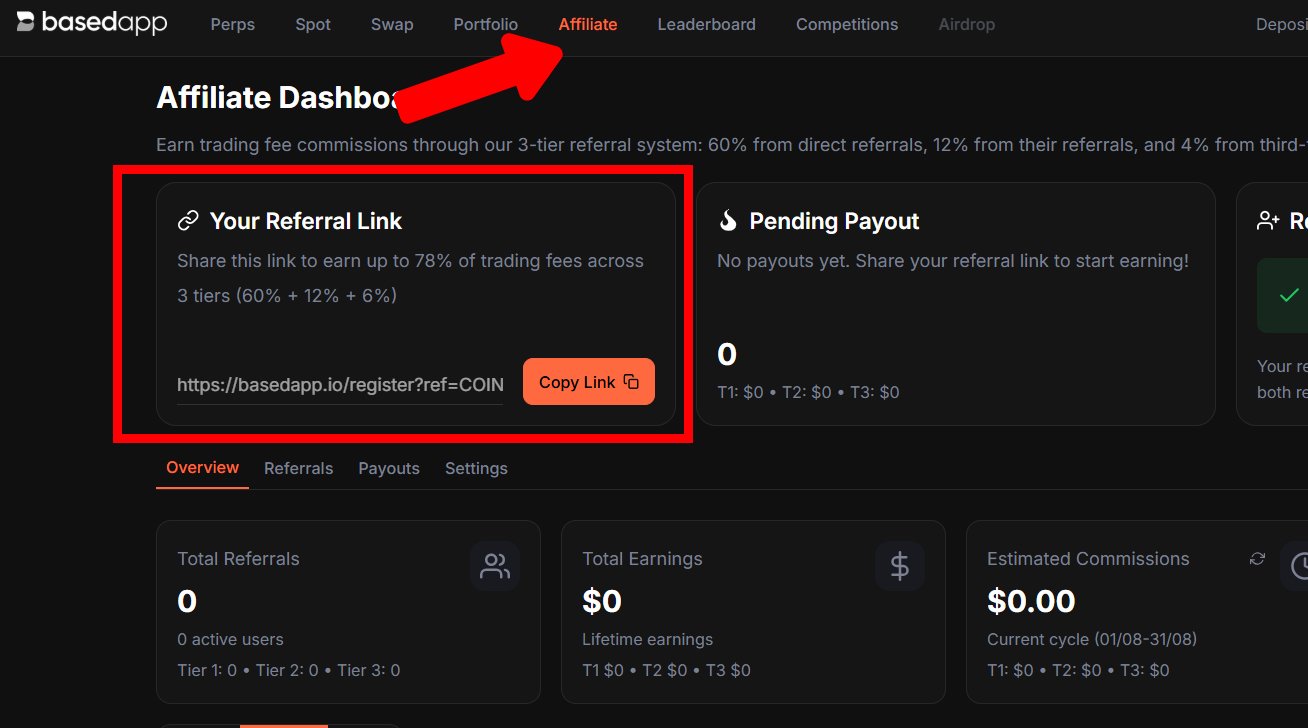
Task: Click the referral link URL field
Action: [340, 385]
